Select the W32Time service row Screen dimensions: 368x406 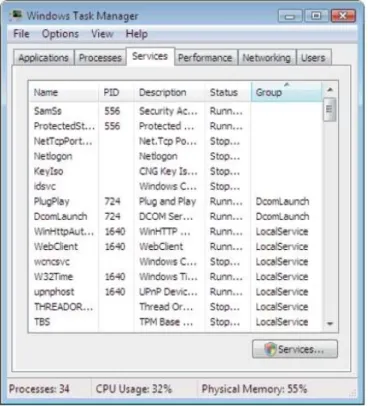(176, 276)
